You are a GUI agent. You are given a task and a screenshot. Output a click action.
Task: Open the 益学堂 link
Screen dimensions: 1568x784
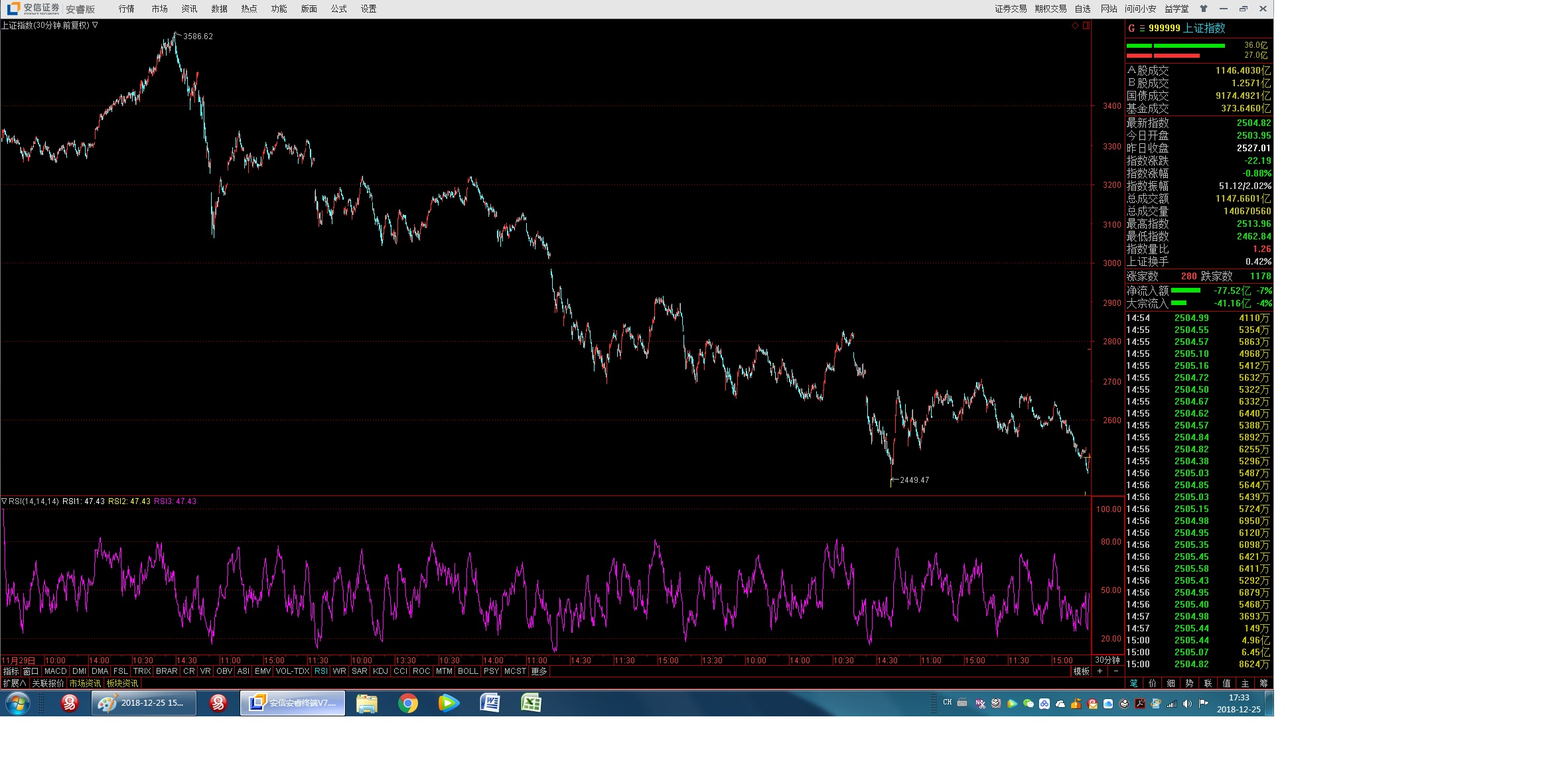(x=1176, y=9)
